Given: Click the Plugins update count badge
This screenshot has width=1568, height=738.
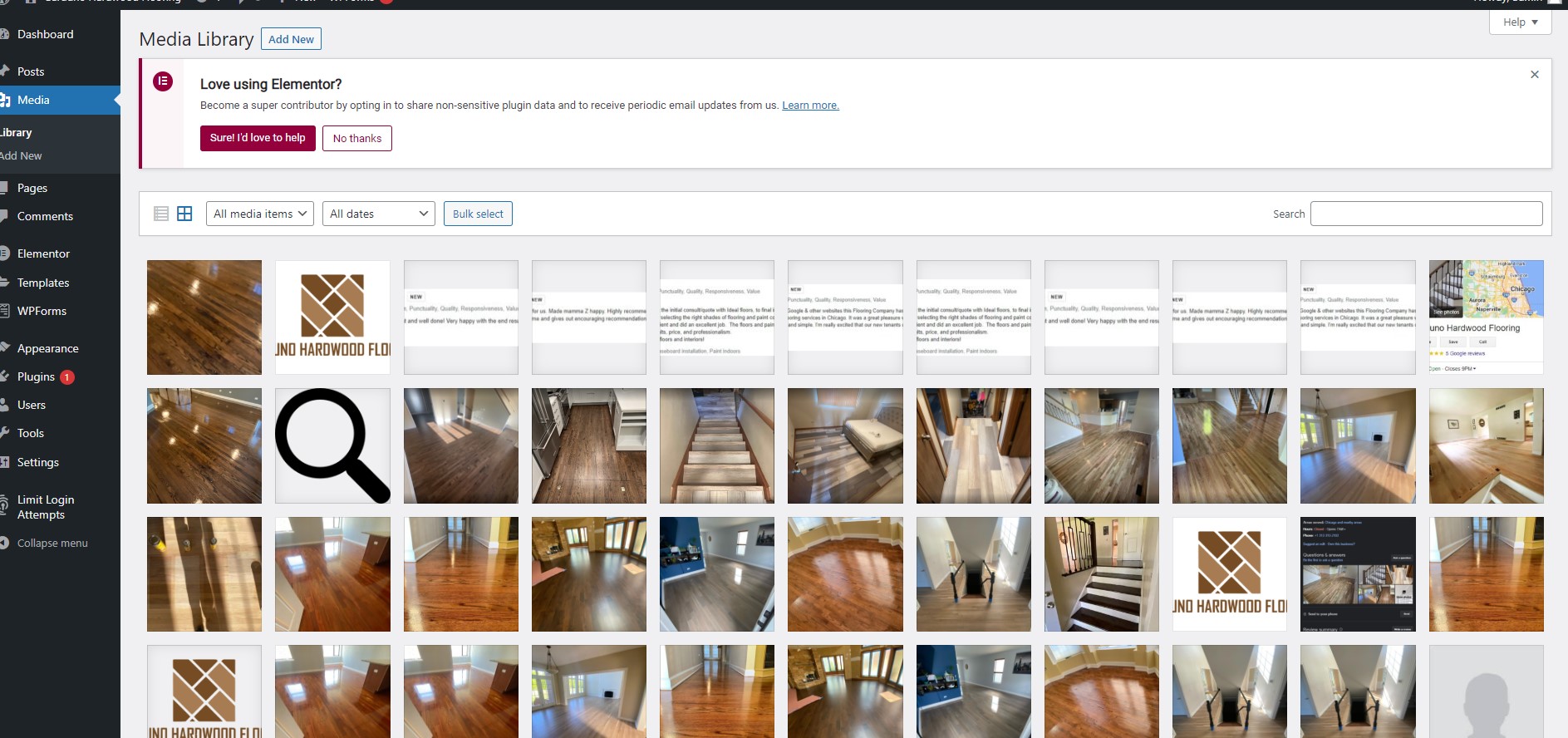Looking at the screenshot, I should click(67, 377).
